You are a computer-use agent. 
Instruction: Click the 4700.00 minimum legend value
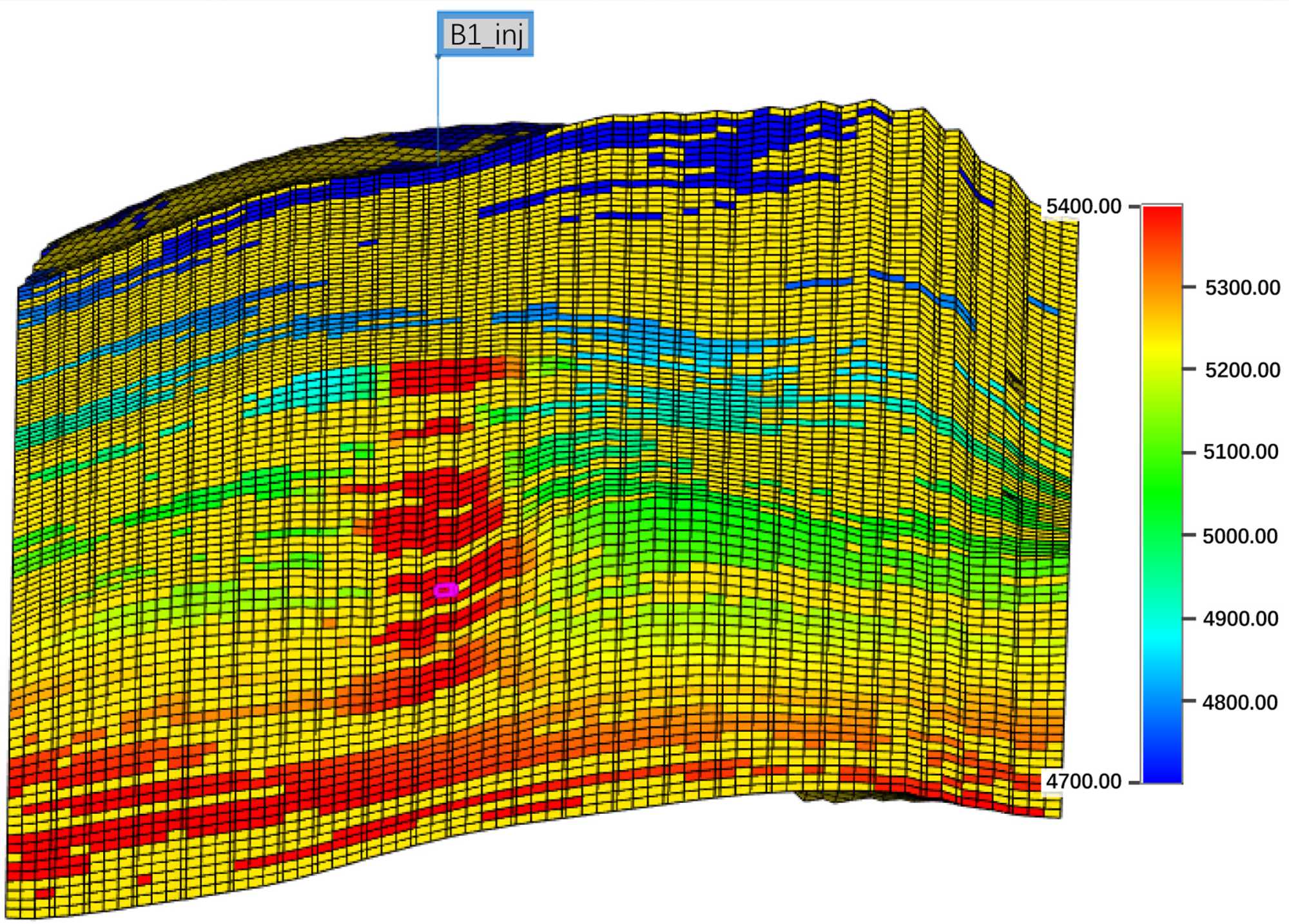click(1083, 782)
